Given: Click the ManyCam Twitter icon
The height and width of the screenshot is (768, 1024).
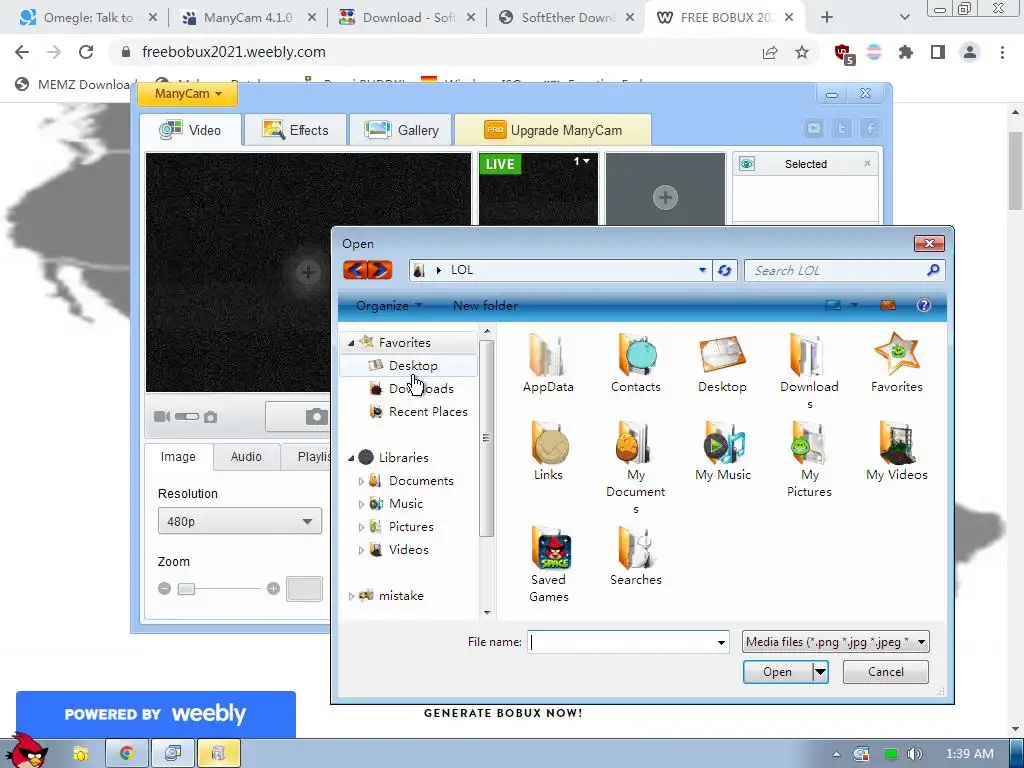Looking at the screenshot, I should pyautogui.click(x=842, y=129).
